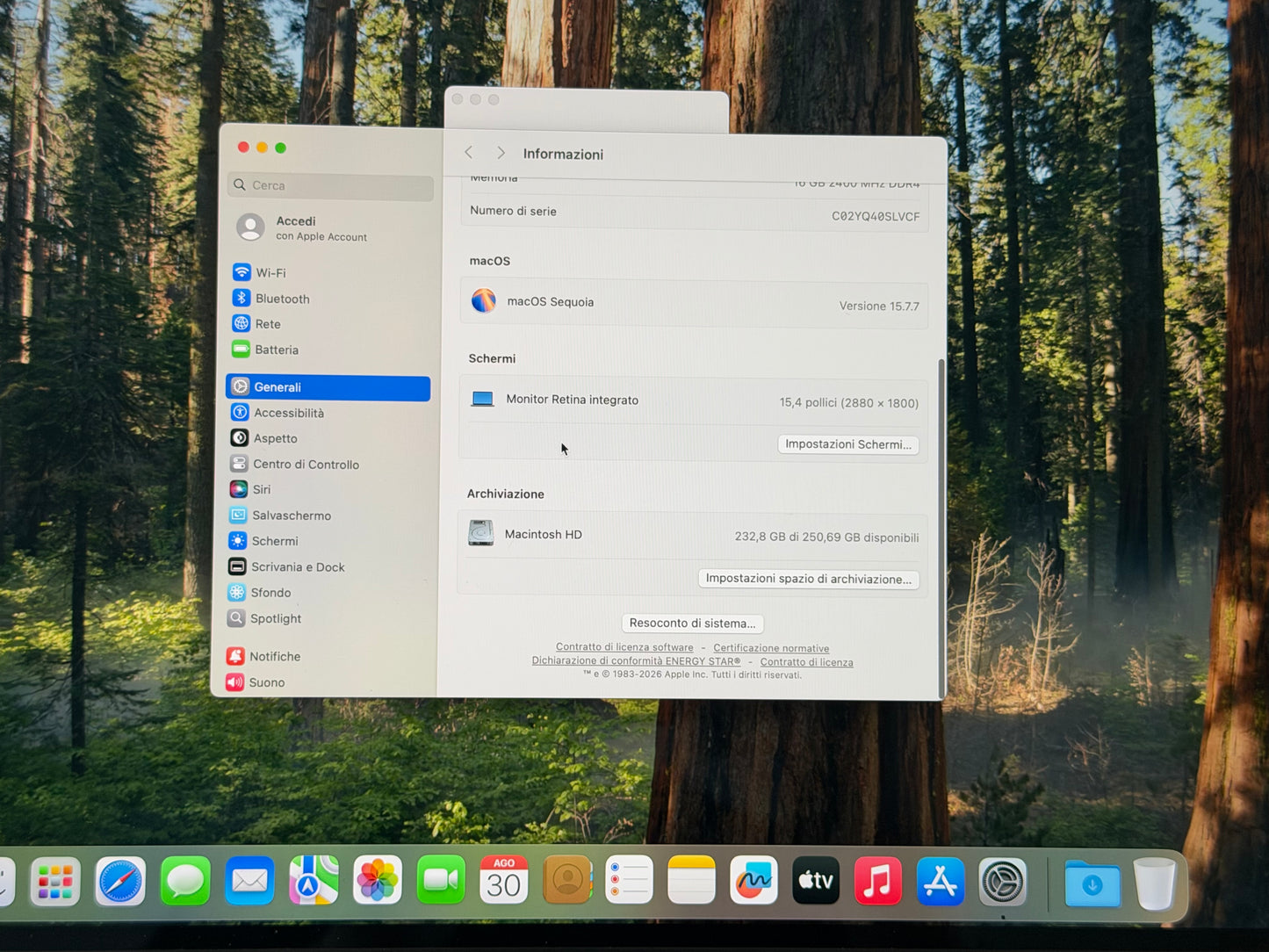Open Calendar from the Dock

pos(504,880)
